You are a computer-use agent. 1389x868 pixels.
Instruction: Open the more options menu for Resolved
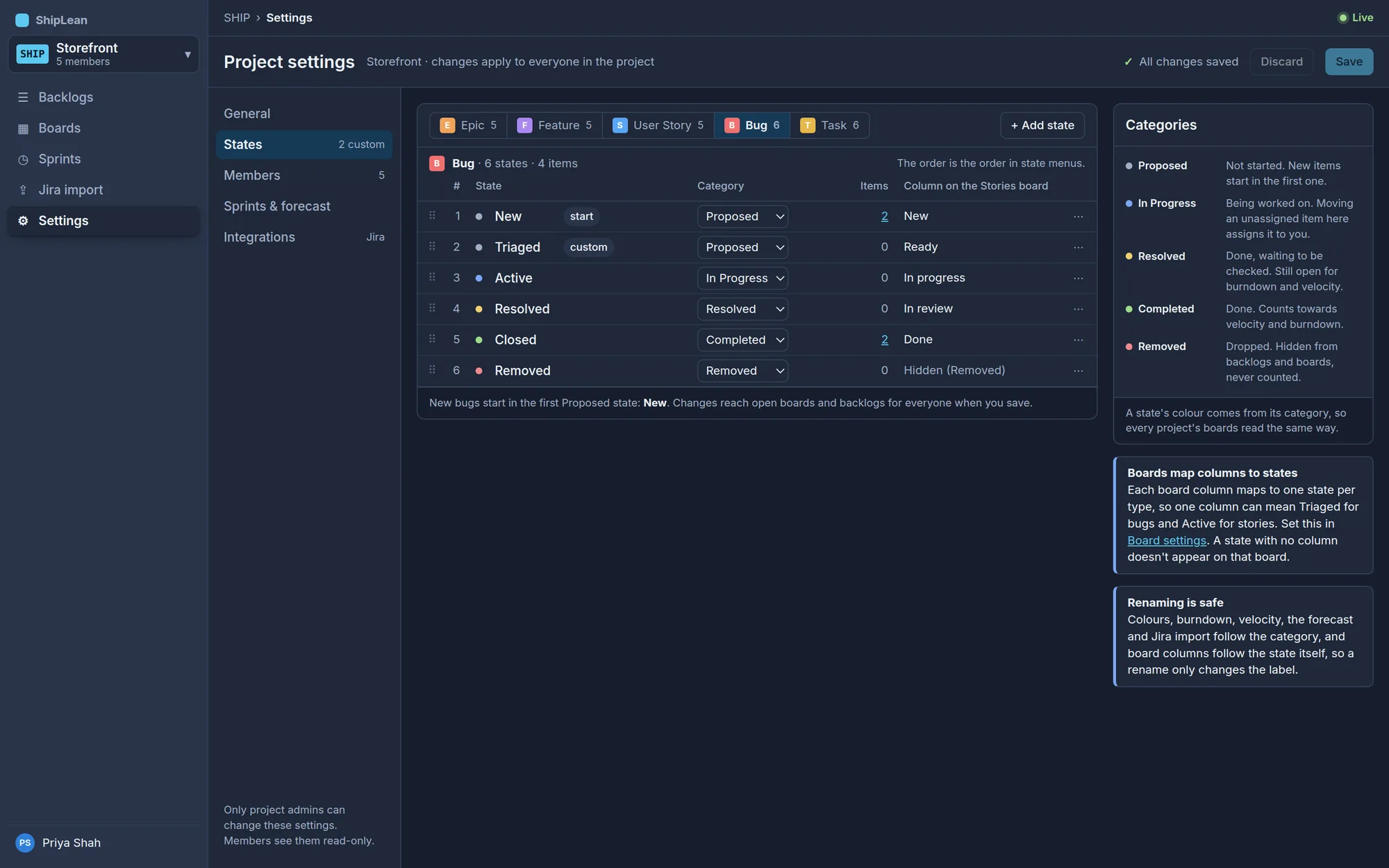pyautogui.click(x=1078, y=309)
